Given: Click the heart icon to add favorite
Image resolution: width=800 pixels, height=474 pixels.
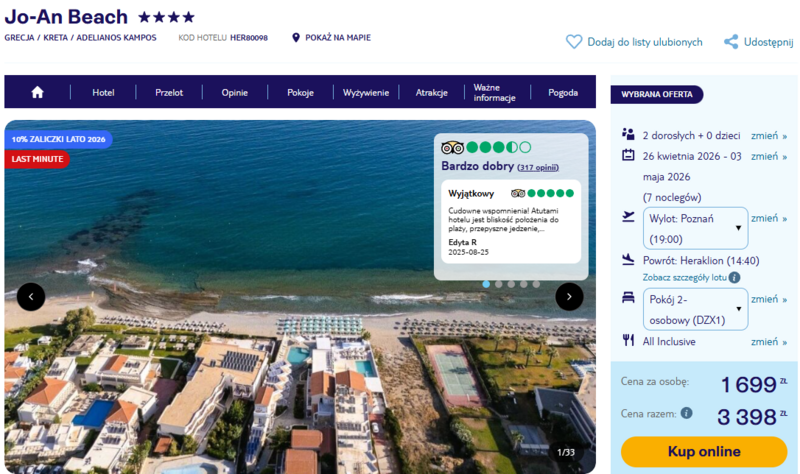Looking at the screenshot, I should pos(574,42).
